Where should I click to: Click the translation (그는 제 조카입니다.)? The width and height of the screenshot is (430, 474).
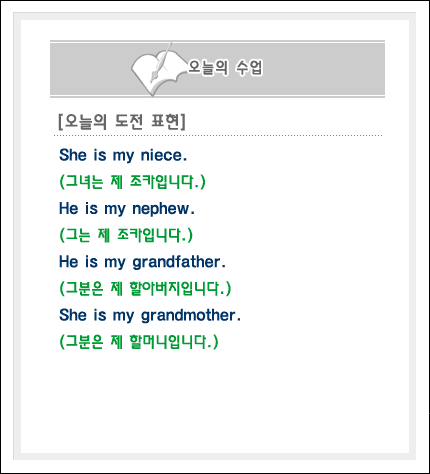[126, 235]
